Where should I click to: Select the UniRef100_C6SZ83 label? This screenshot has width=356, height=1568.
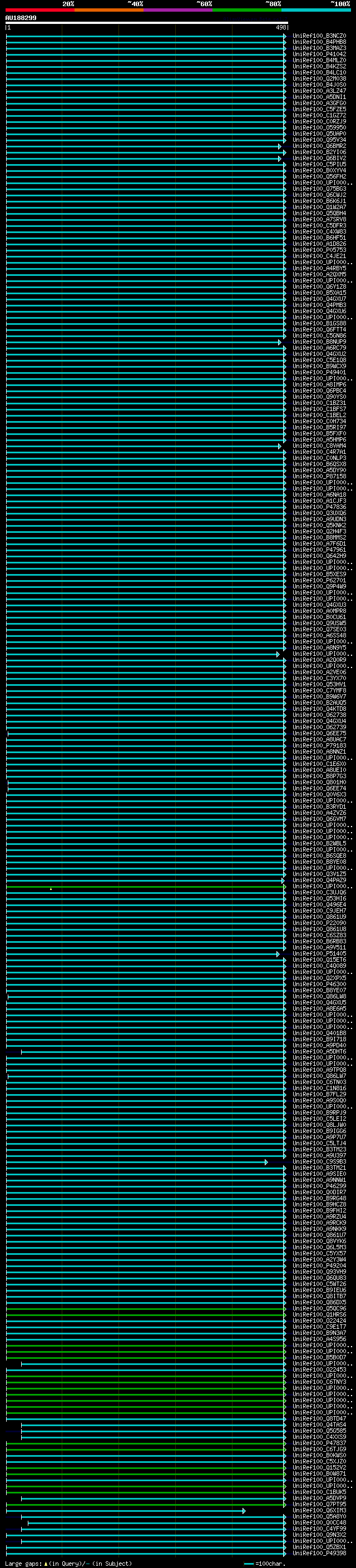pos(319,935)
